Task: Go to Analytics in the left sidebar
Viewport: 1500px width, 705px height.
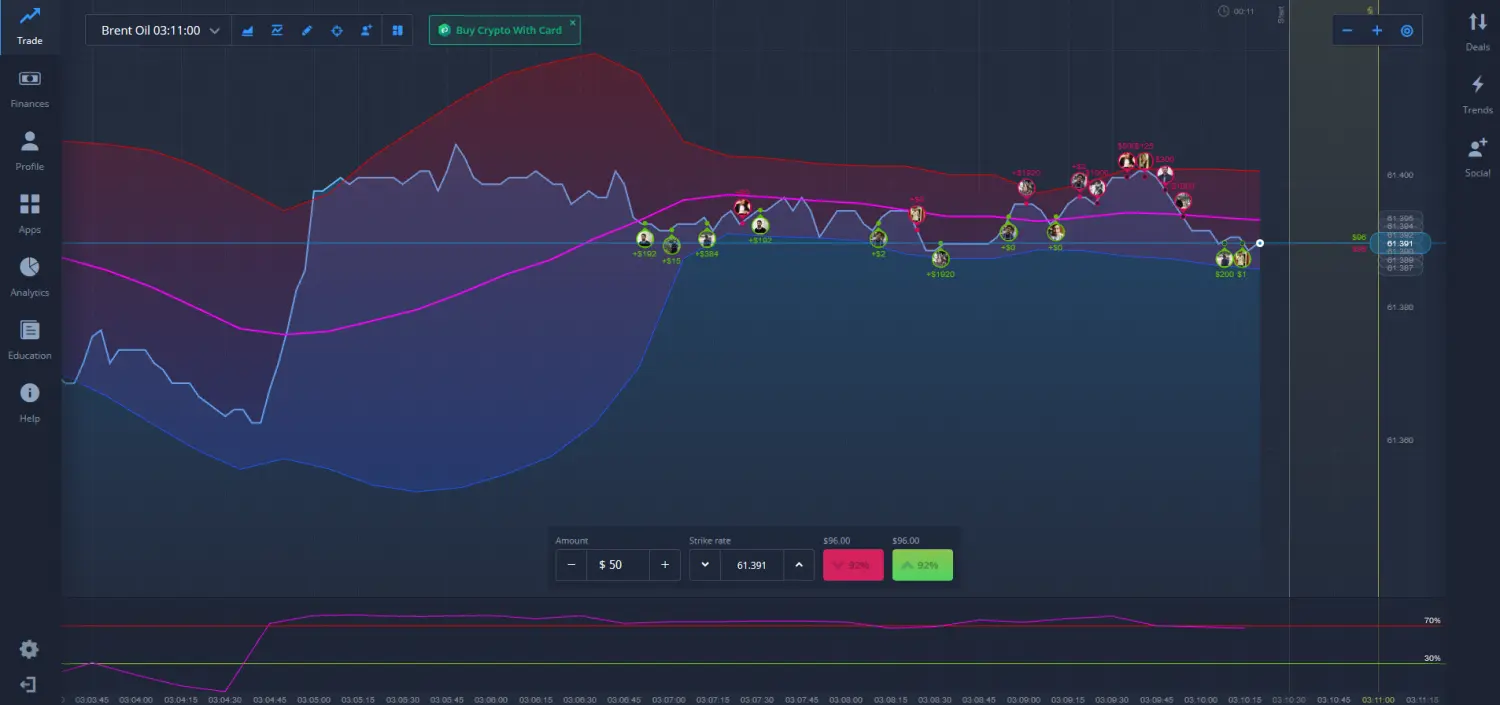Action: pos(30,276)
